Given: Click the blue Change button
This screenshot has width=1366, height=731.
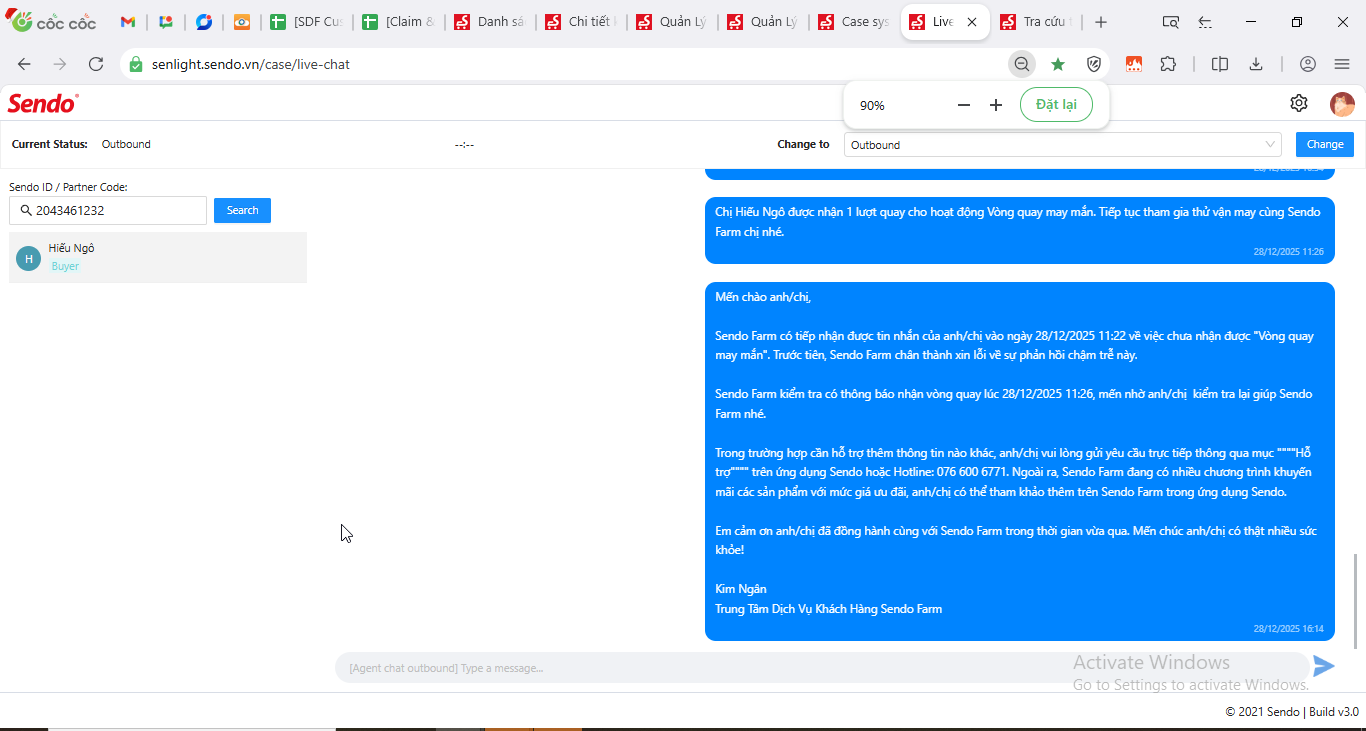Looking at the screenshot, I should coord(1325,144).
